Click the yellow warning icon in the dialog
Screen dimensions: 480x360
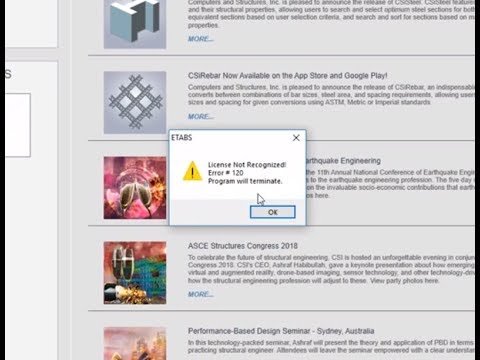click(x=192, y=171)
